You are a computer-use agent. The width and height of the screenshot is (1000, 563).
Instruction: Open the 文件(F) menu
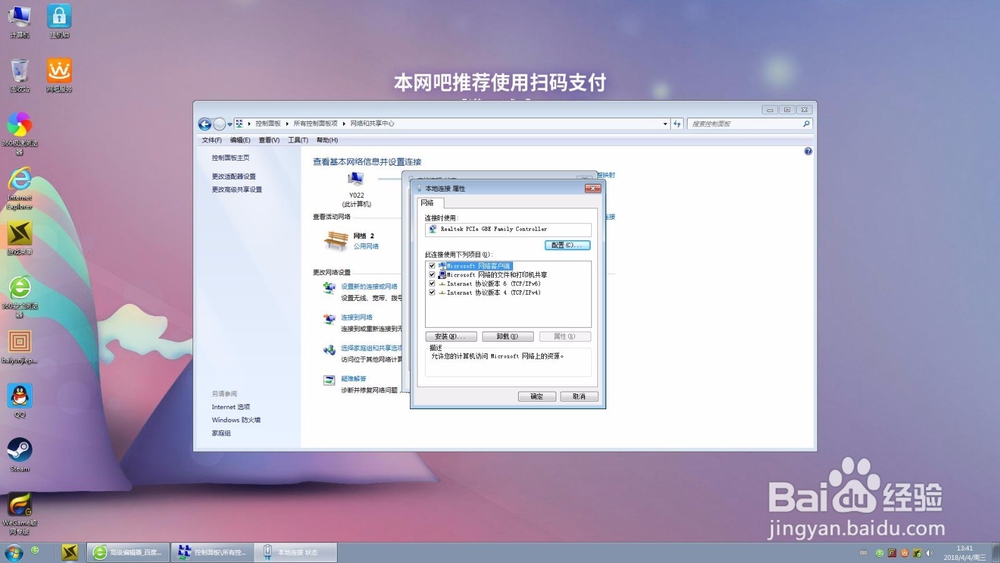click(x=212, y=140)
